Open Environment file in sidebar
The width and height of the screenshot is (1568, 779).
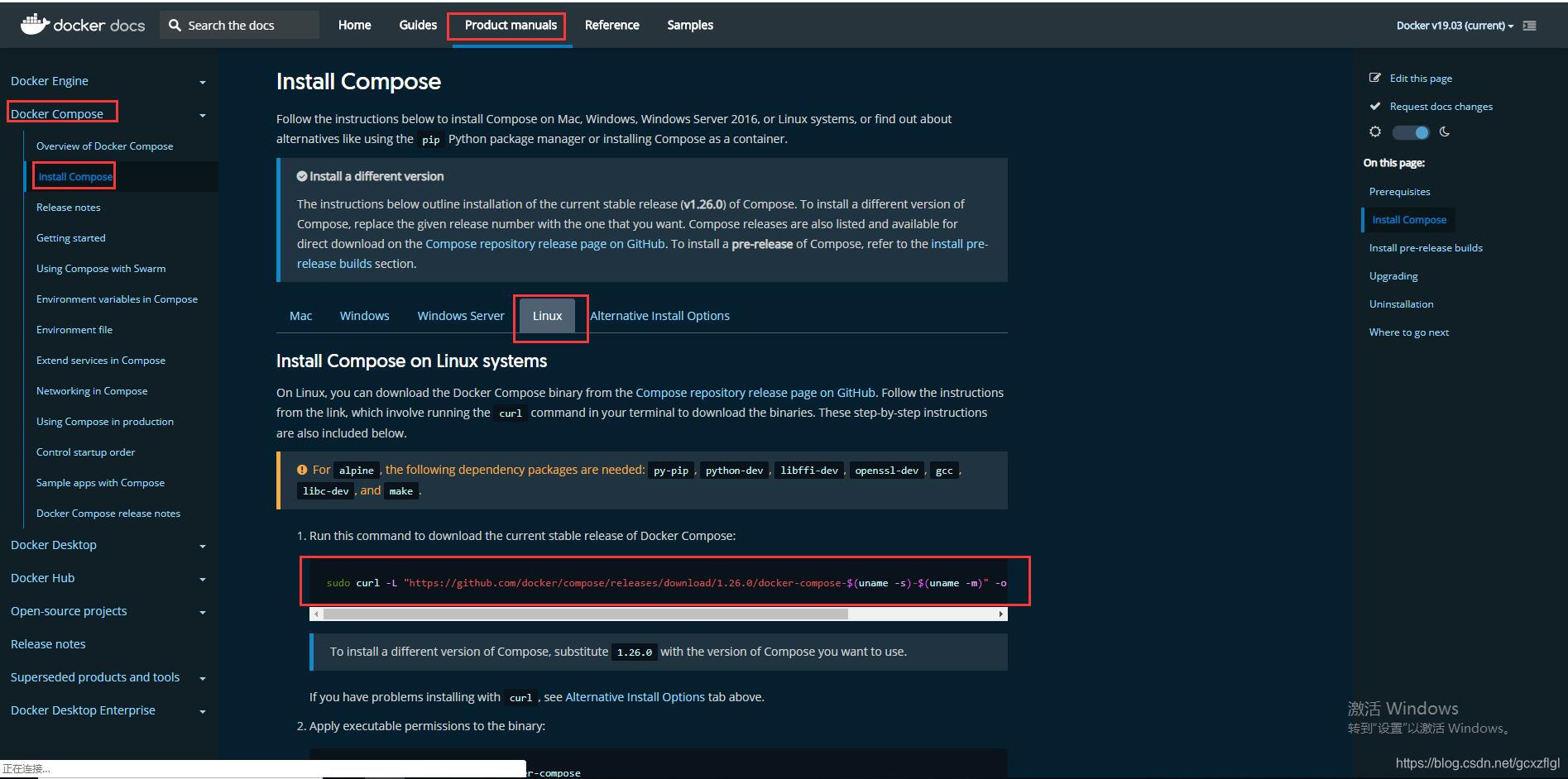click(74, 330)
